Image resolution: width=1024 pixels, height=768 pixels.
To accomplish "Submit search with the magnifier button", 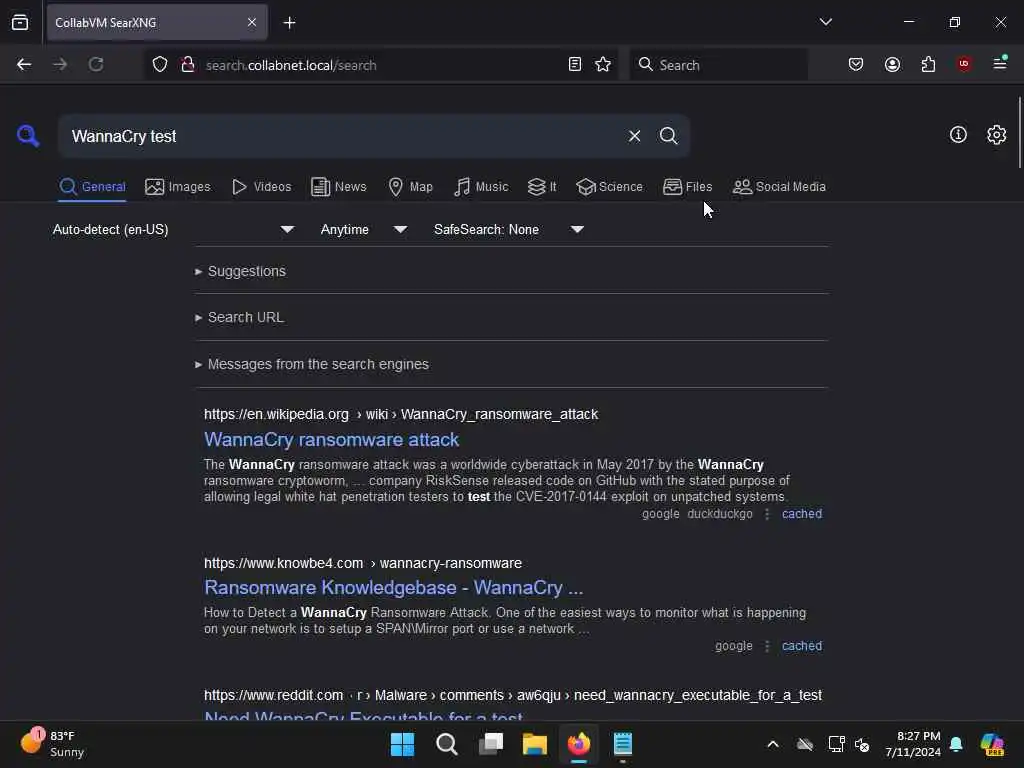I will coord(668,136).
